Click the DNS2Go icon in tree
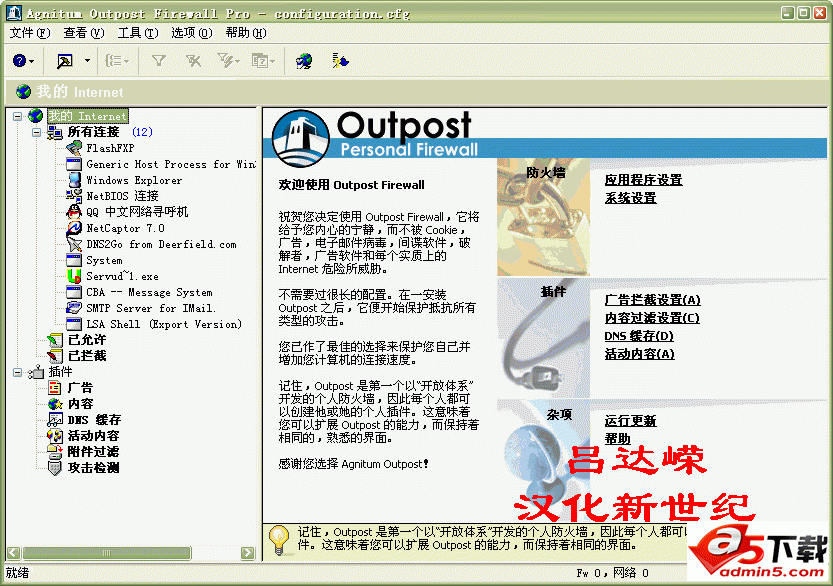The height and width of the screenshot is (586, 833). pos(74,244)
